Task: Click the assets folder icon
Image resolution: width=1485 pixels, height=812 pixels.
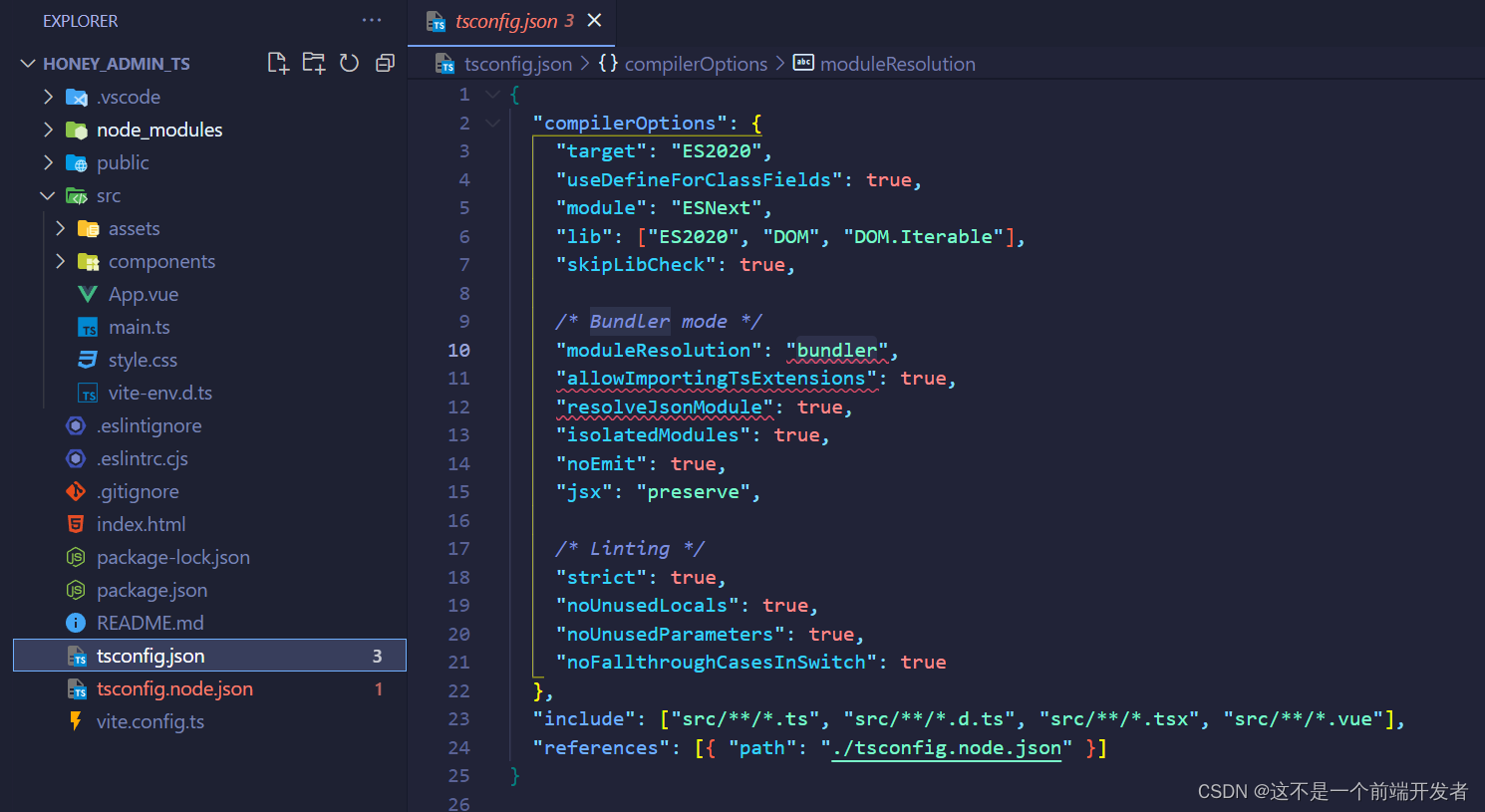Action: 89,229
